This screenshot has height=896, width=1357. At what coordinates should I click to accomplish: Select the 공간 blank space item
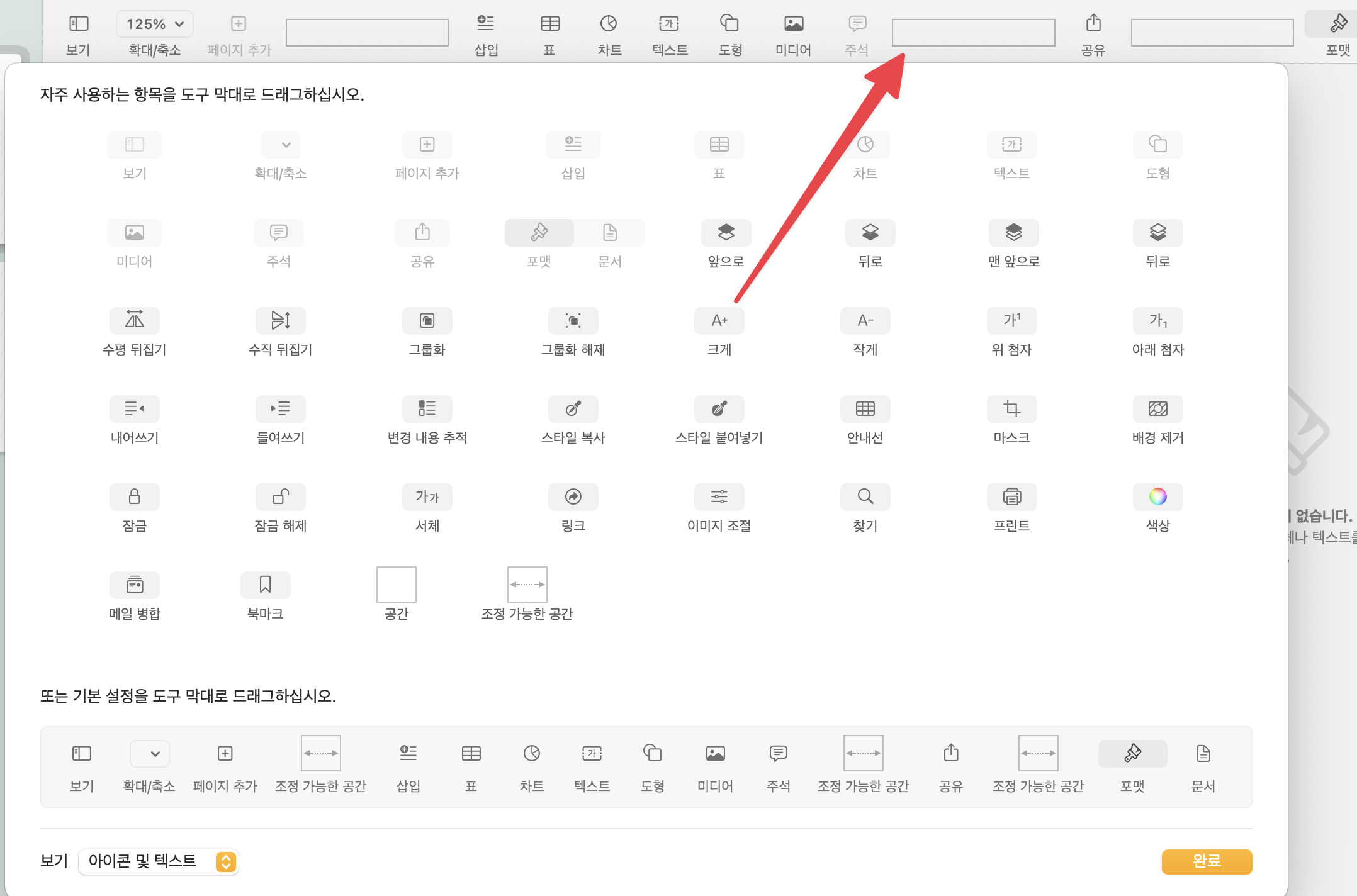coord(396,585)
